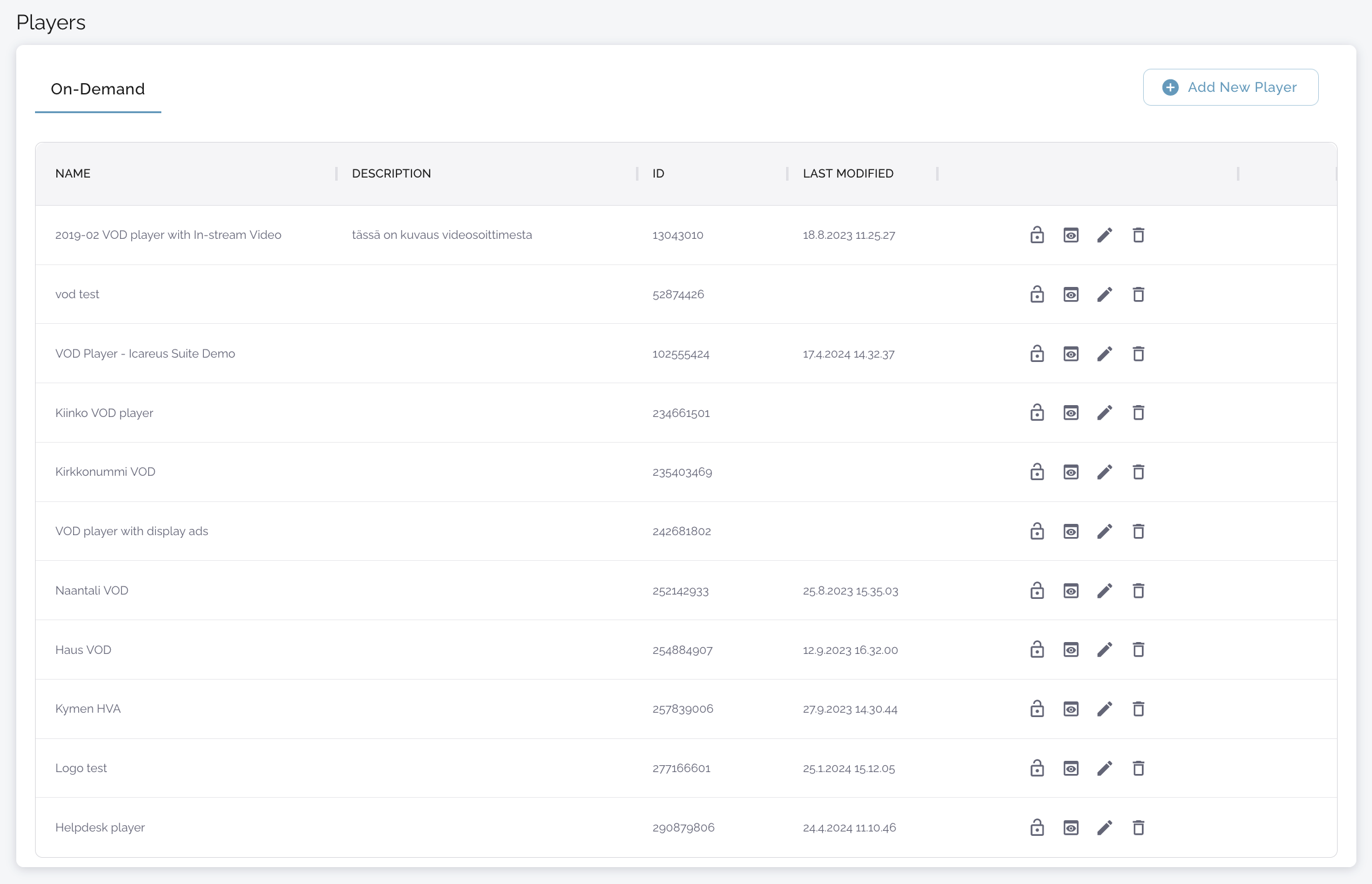The width and height of the screenshot is (1372, 884).
Task: Sort by the LAST MODIFIED column header
Action: click(x=847, y=174)
